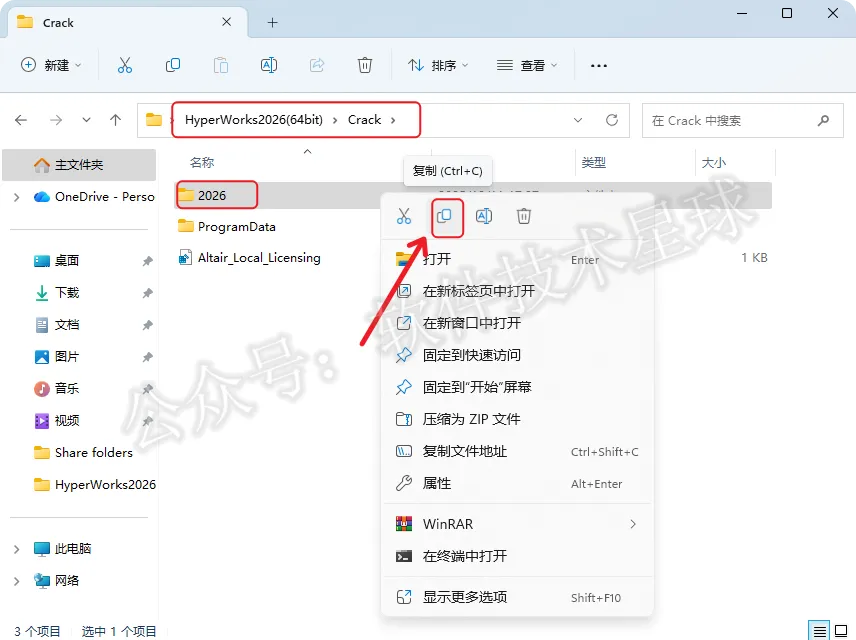Rename via the context menu rename icon
Image resolution: width=856 pixels, height=640 pixels.
(484, 216)
